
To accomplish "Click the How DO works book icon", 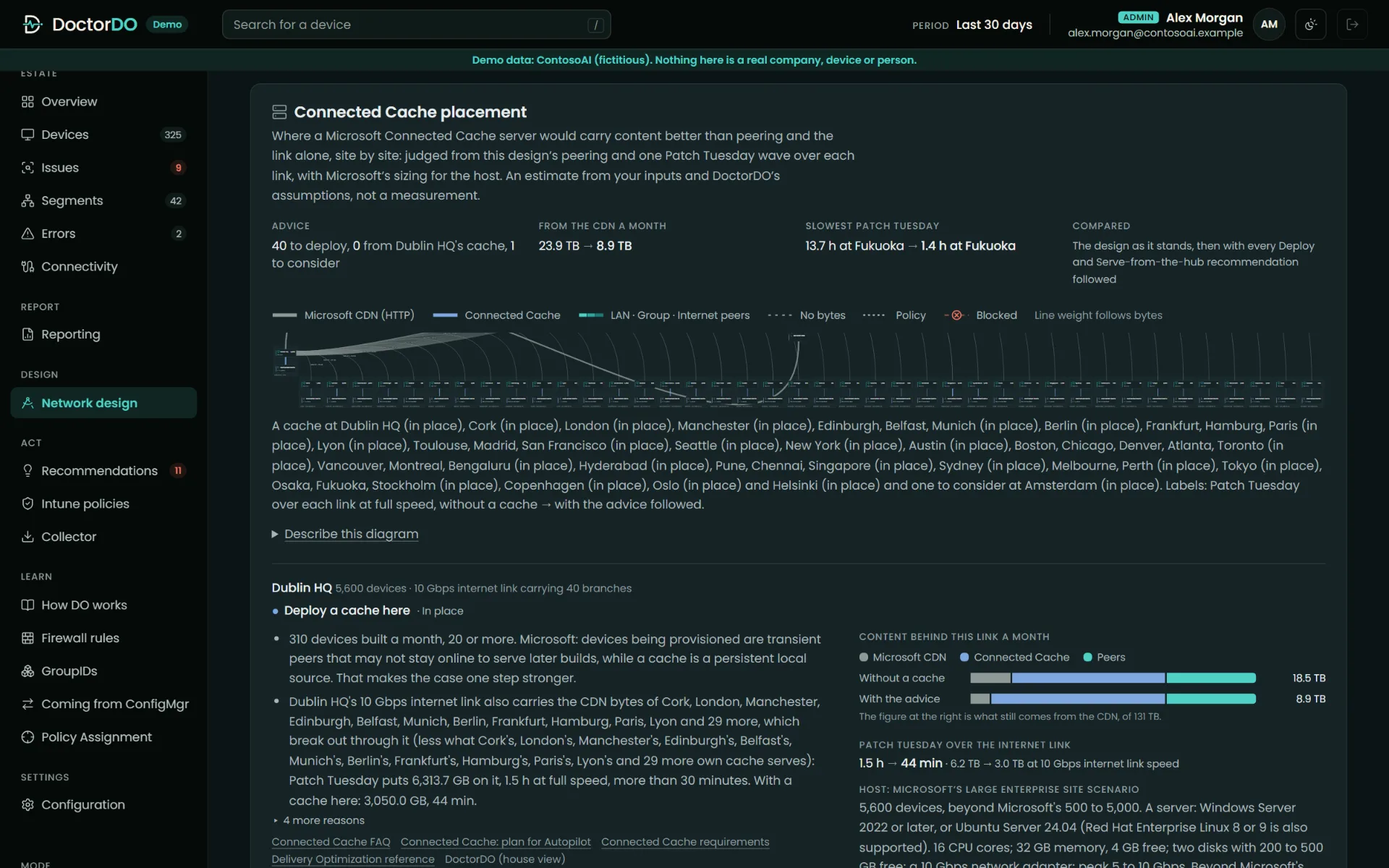I will tap(27, 605).
